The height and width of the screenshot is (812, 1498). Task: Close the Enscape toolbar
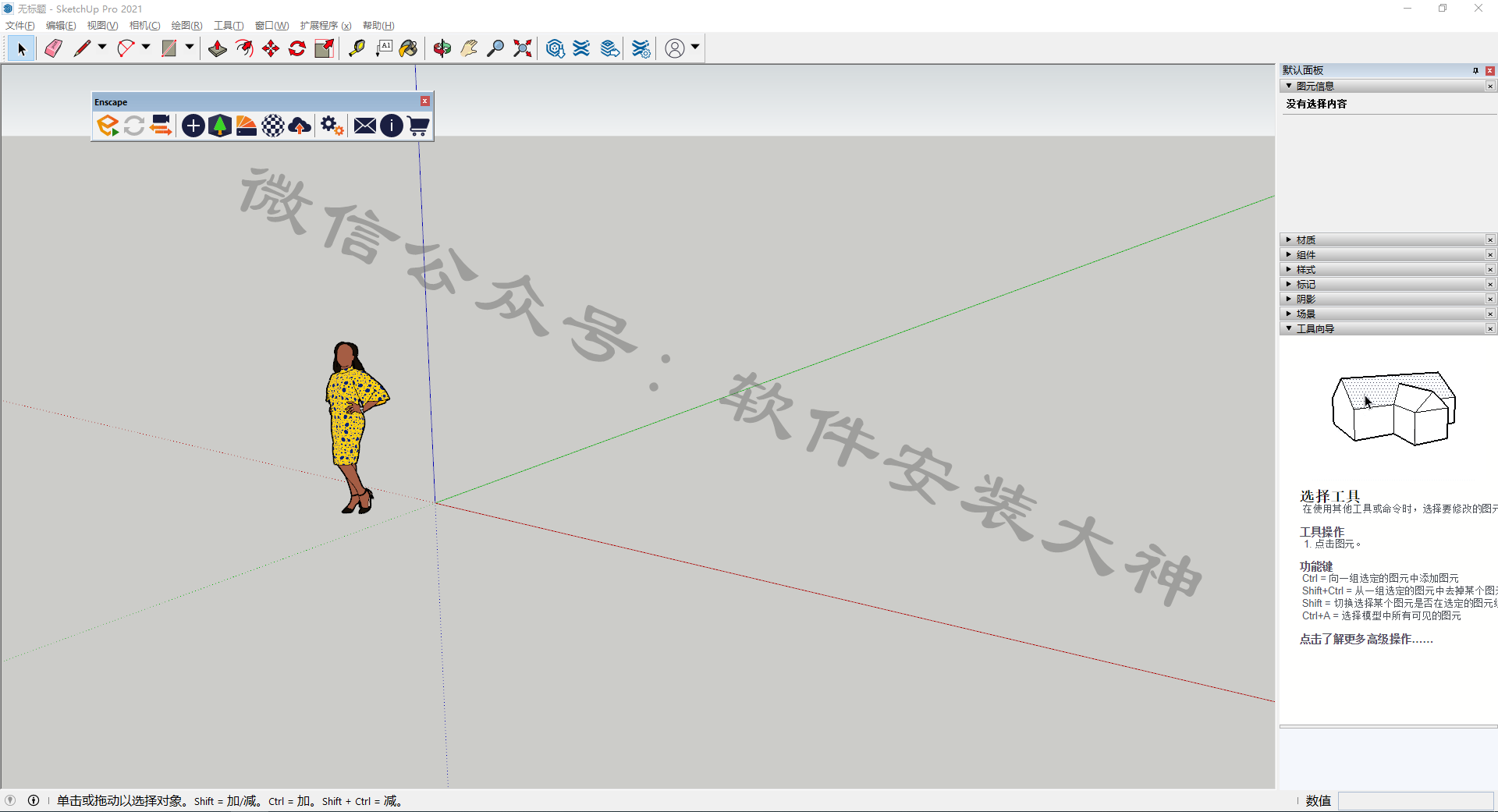click(425, 101)
